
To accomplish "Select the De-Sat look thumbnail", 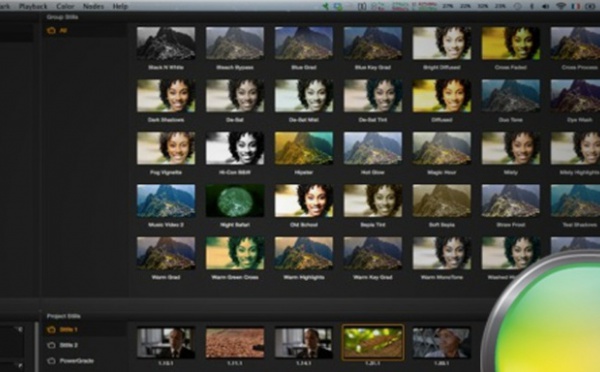I will pos(235,96).
